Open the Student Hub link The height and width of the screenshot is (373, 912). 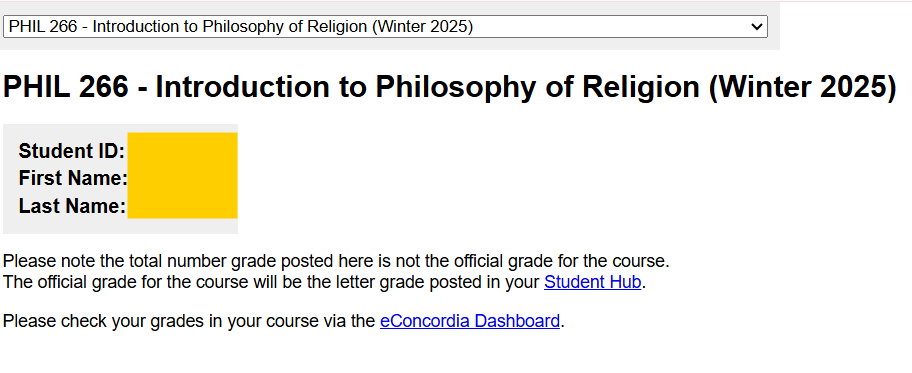[x=592, y=282]
